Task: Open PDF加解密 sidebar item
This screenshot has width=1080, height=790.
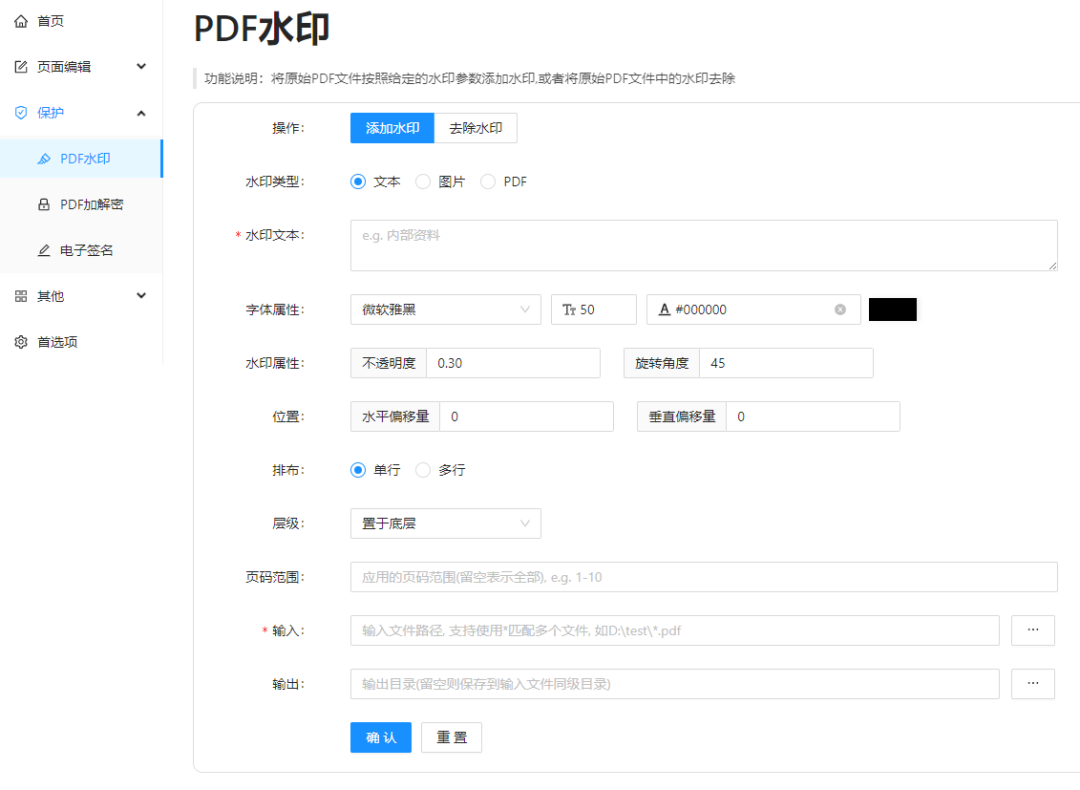Action: click(x=81, y=205)
